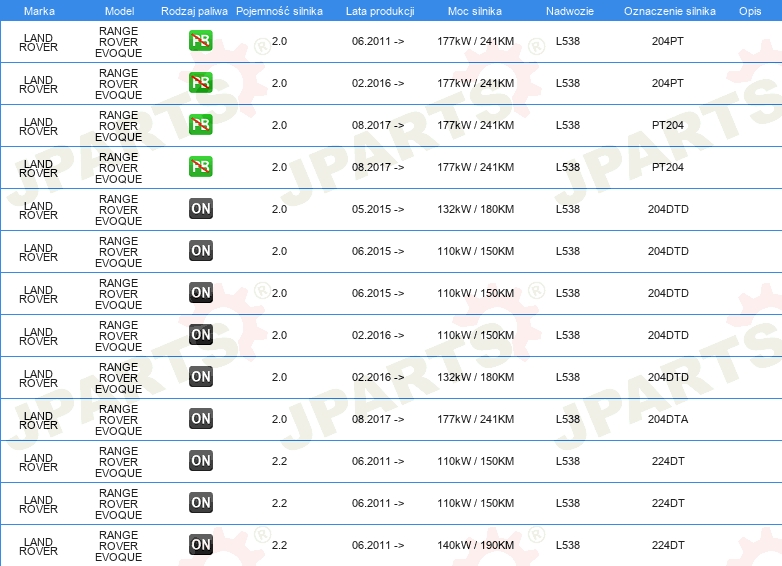Screen dimensions: 782x566
Task: Click the Model column header
Action: pos(119,11)
